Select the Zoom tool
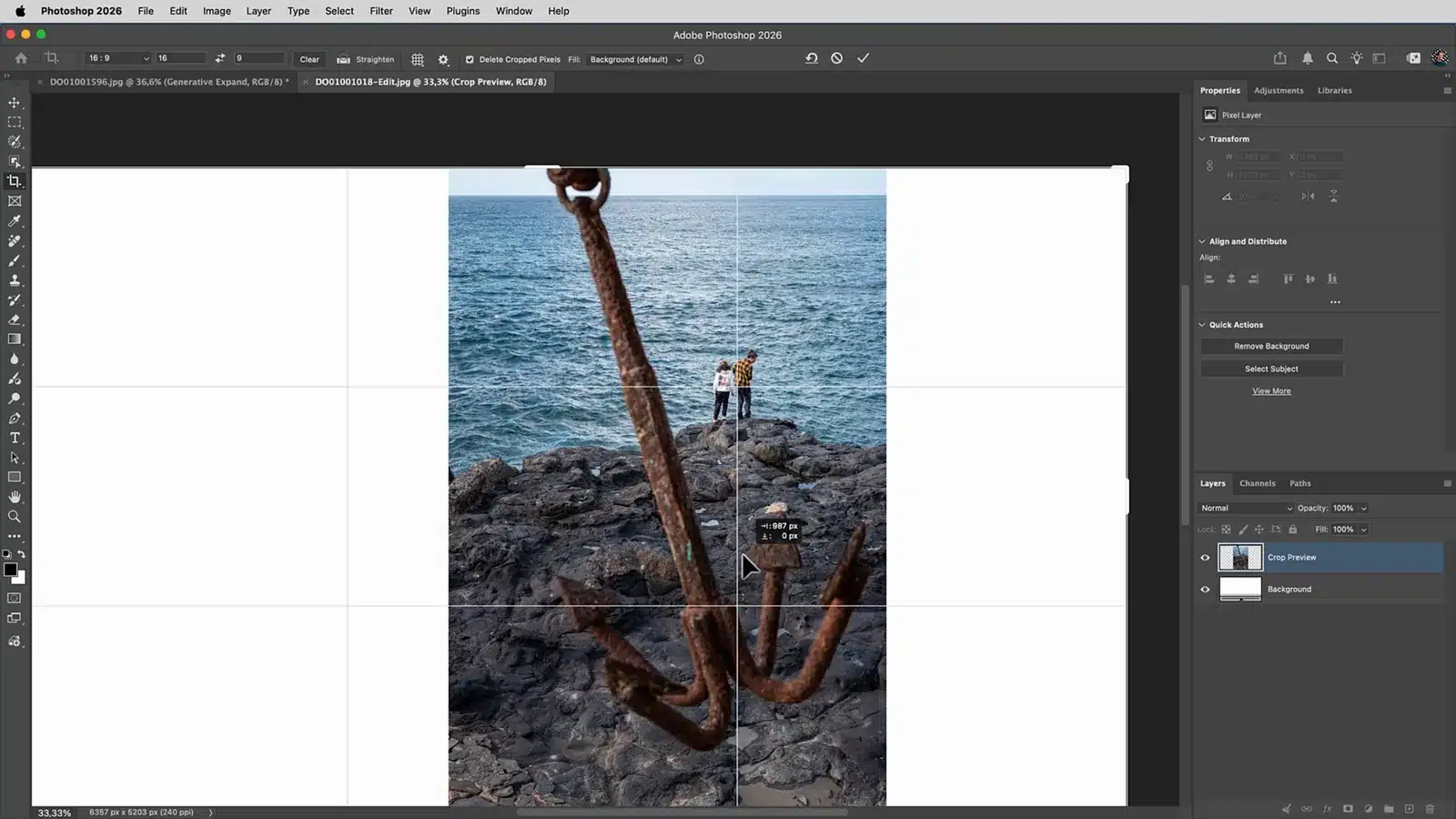 coord(15,517)
